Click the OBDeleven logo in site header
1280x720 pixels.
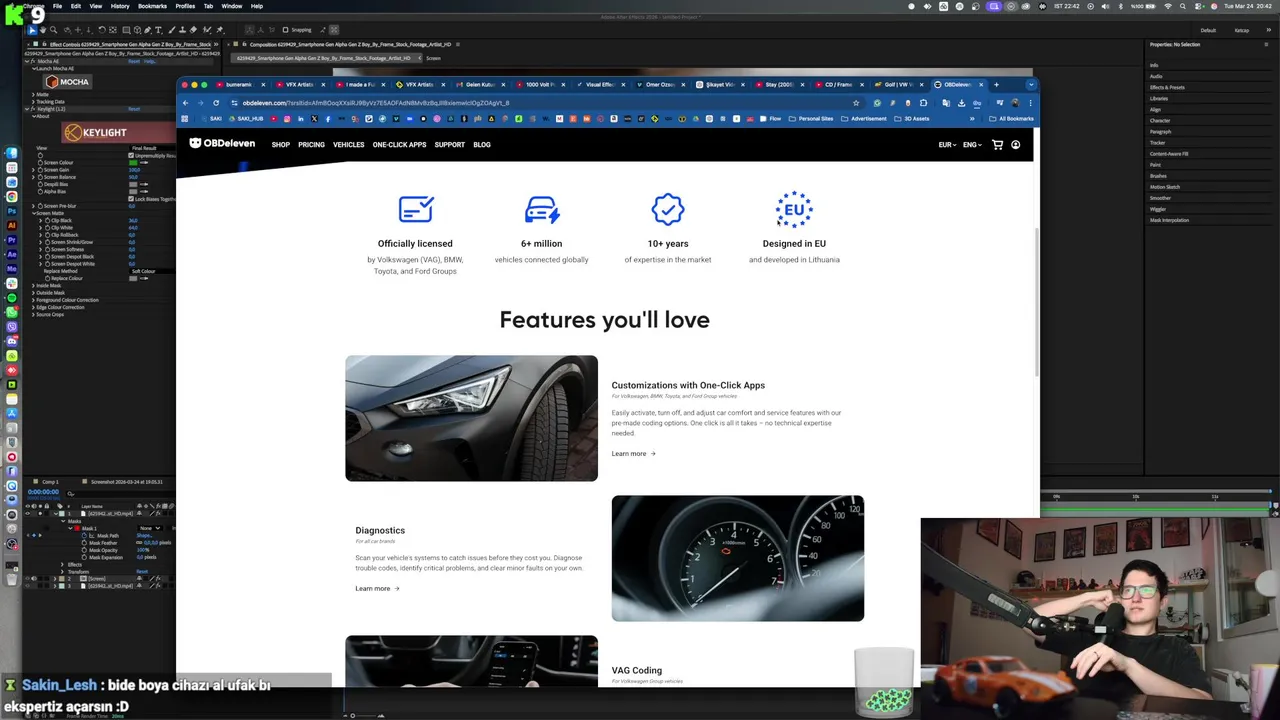pyautogui.click(x=222, y=144)
